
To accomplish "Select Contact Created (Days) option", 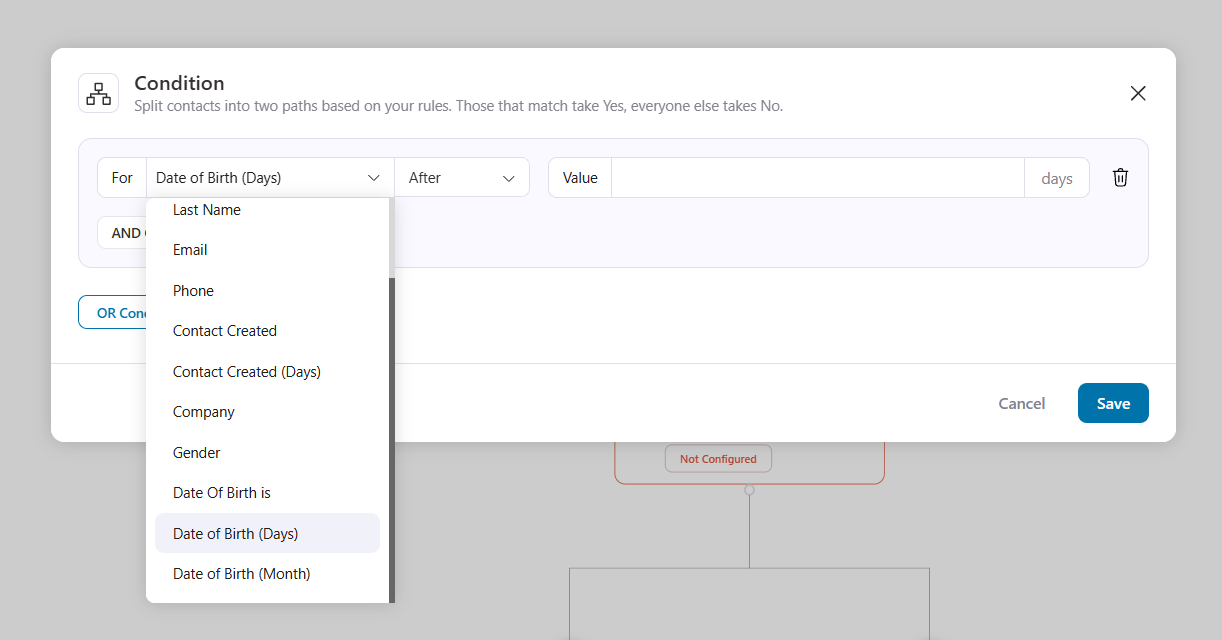I will click(267, 372).
